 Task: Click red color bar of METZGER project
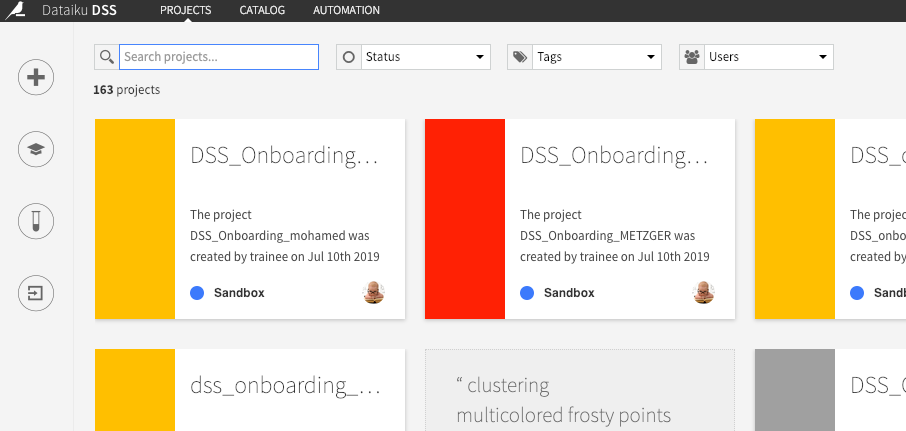click(x=465, y=219)
